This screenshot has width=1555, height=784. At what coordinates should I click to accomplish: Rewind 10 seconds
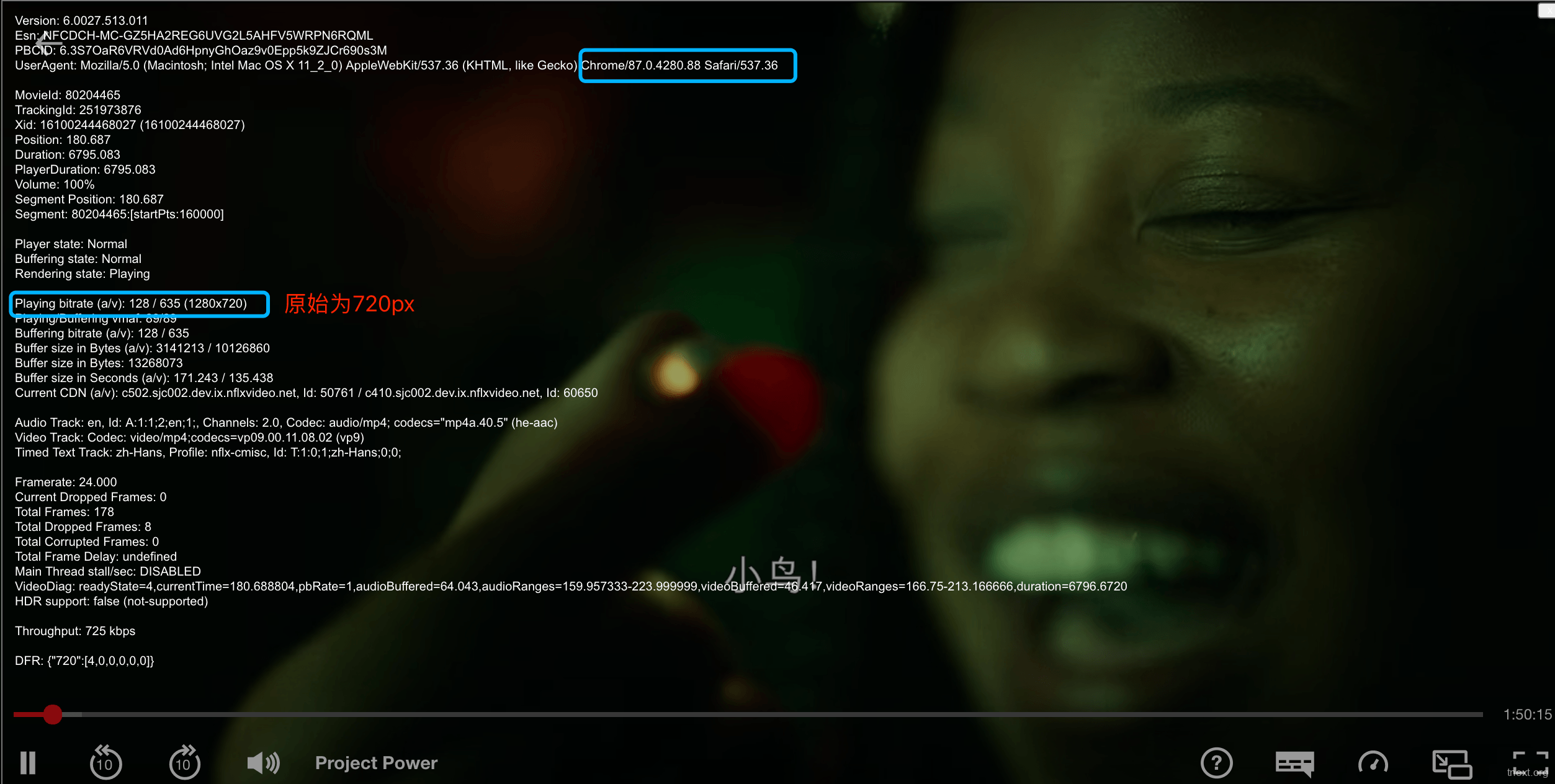click(105, 762)
